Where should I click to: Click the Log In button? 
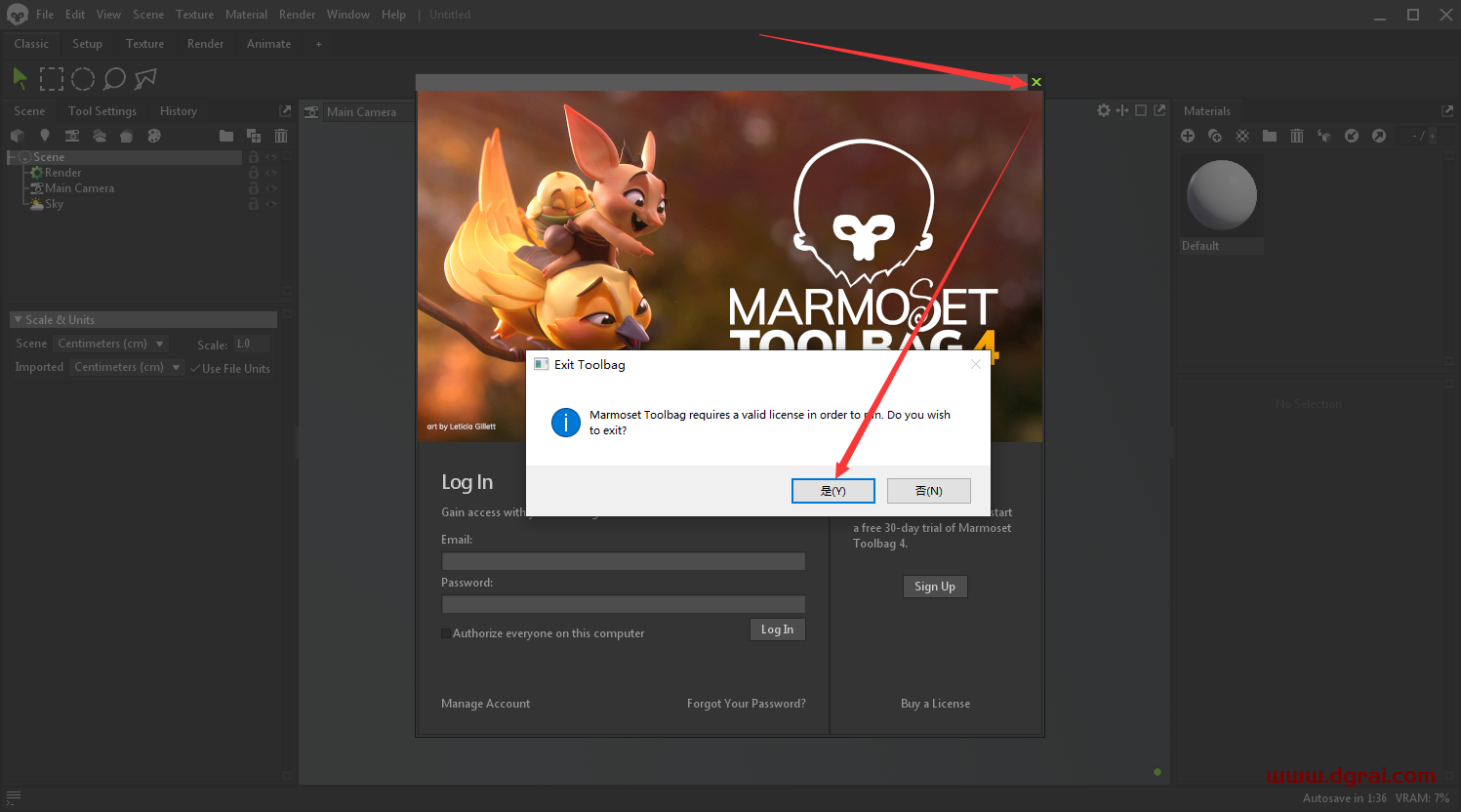(x=777, y=629)
